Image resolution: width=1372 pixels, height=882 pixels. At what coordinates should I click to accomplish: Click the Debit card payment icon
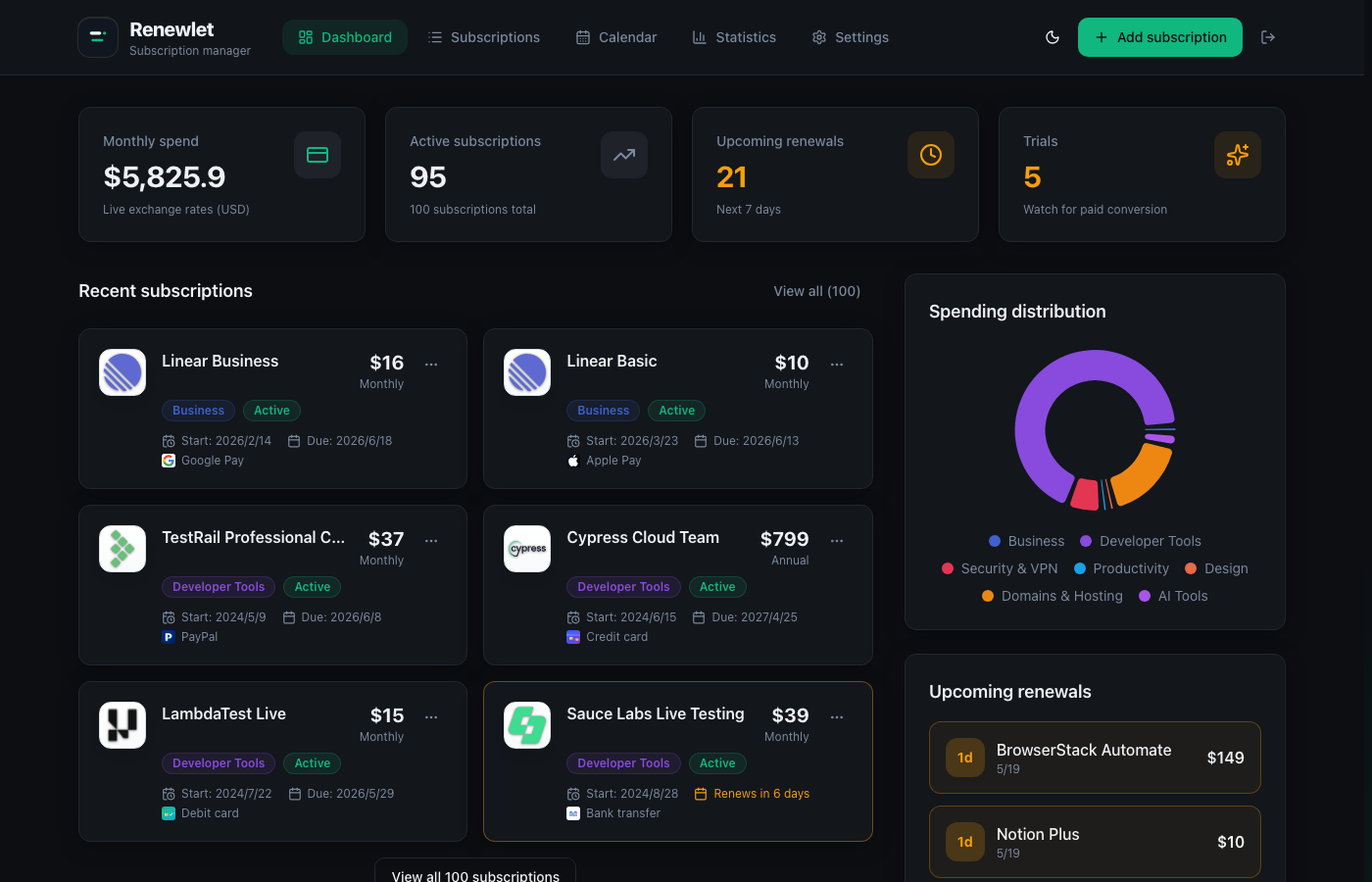169,813
